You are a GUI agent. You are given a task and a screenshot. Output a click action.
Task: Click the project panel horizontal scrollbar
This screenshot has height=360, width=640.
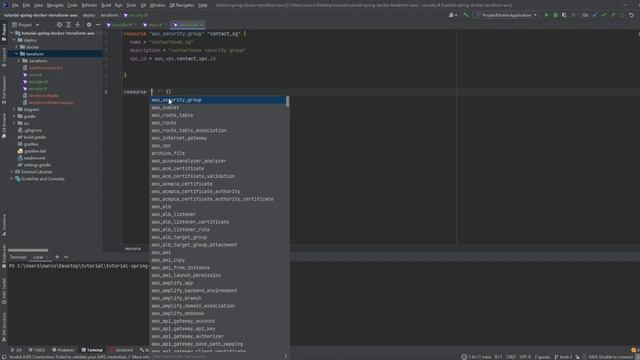[28, 250]
